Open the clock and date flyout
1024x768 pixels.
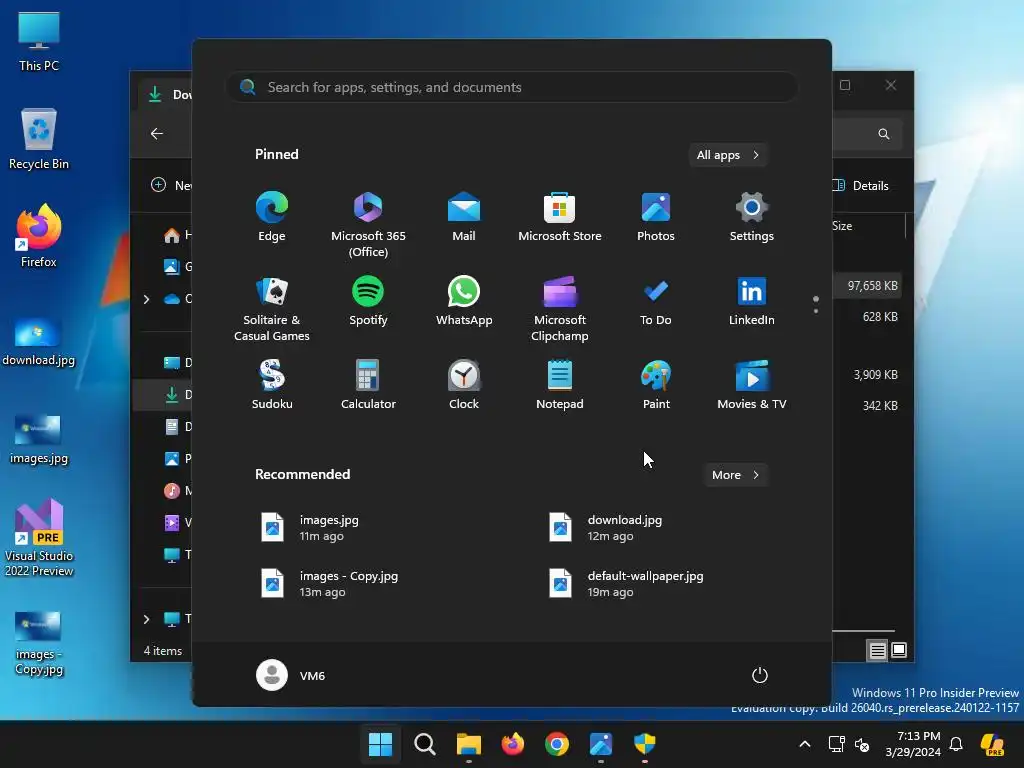913,744
